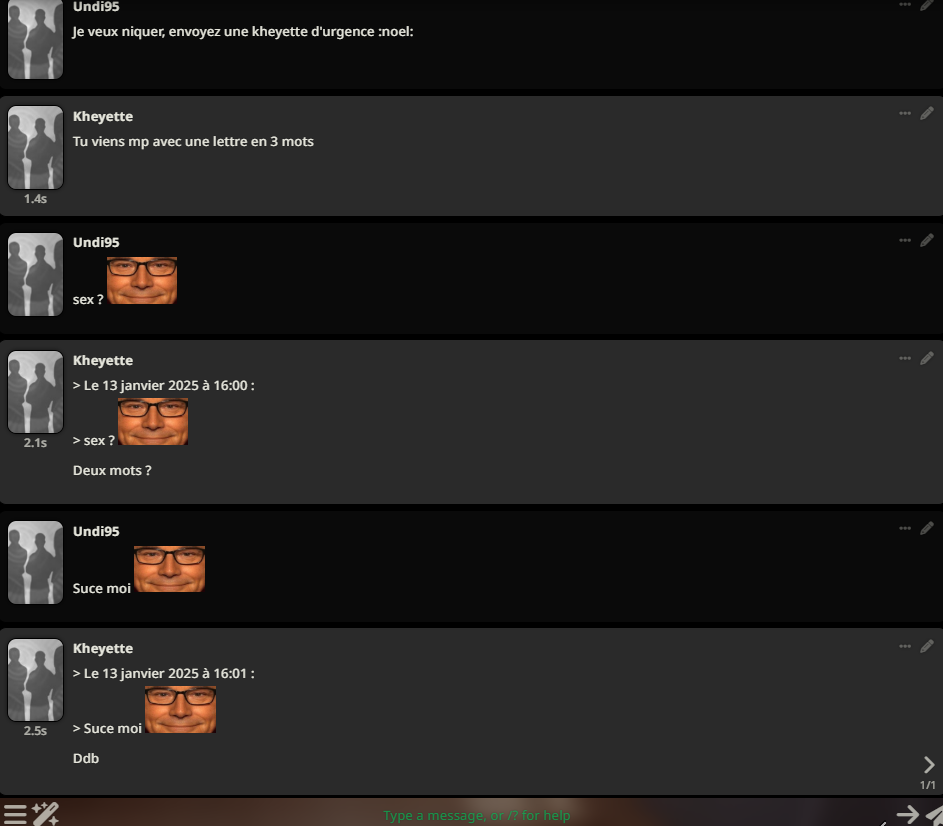
Task: Edit Kheyette's 'Ddb' message with pencil icon
Action: tap(927, 646)
